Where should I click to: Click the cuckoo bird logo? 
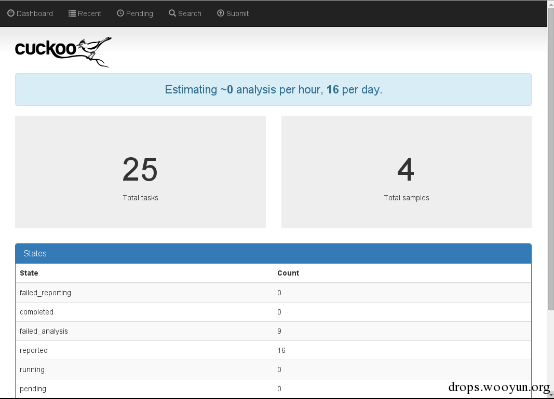pos(94,51)
